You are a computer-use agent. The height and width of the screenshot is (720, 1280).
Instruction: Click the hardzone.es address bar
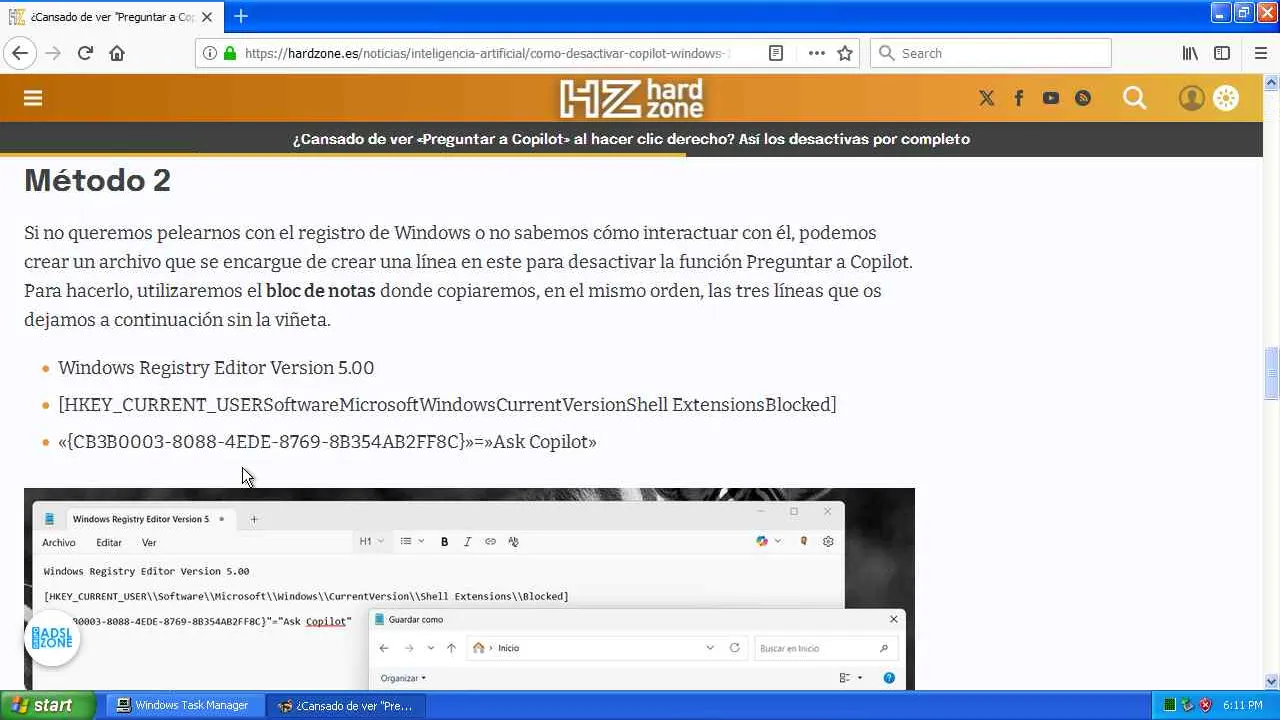pos(488,53)
